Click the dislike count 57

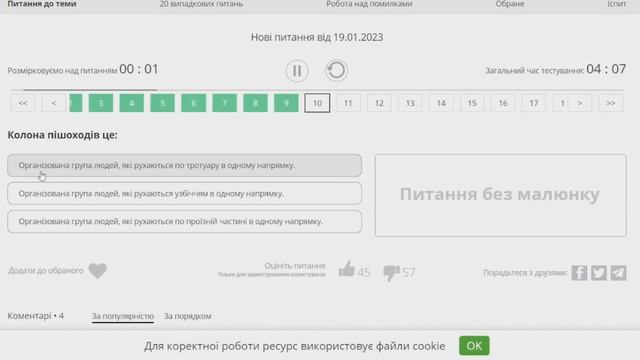pyautogui.click(x=409, y=272)
